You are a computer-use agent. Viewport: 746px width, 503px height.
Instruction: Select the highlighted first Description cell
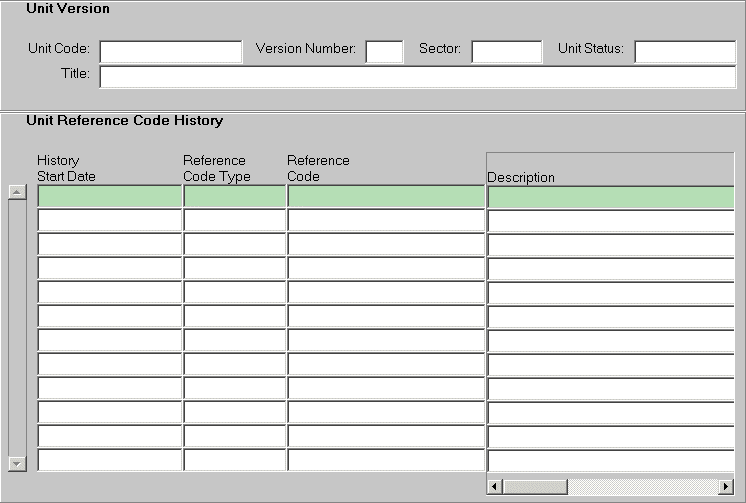pos(610,198)
